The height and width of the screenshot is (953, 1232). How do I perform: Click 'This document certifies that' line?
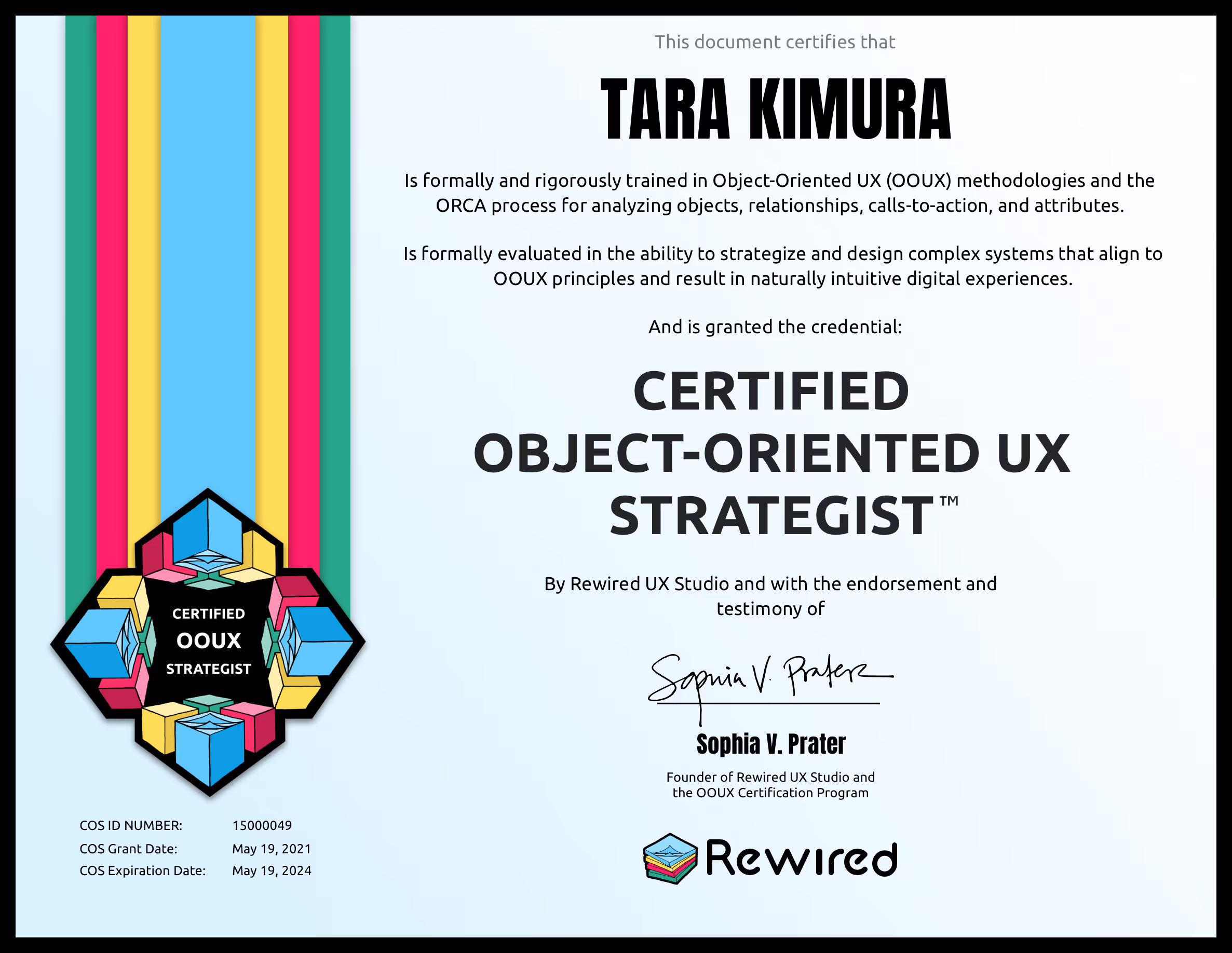click(775, 42)
